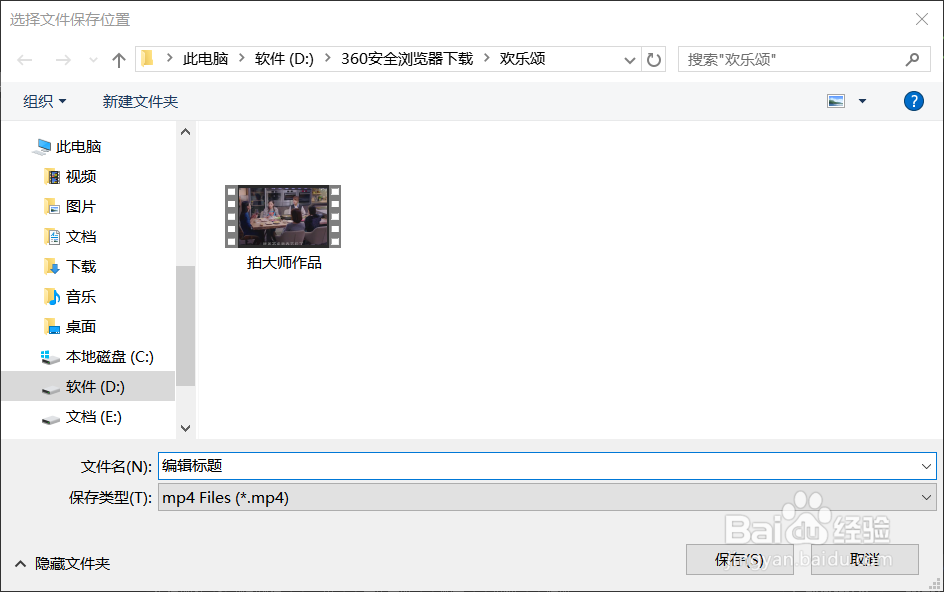Click the sidebar vertical scrollbar
Screen dimensions: 944x592
point(185,280)
